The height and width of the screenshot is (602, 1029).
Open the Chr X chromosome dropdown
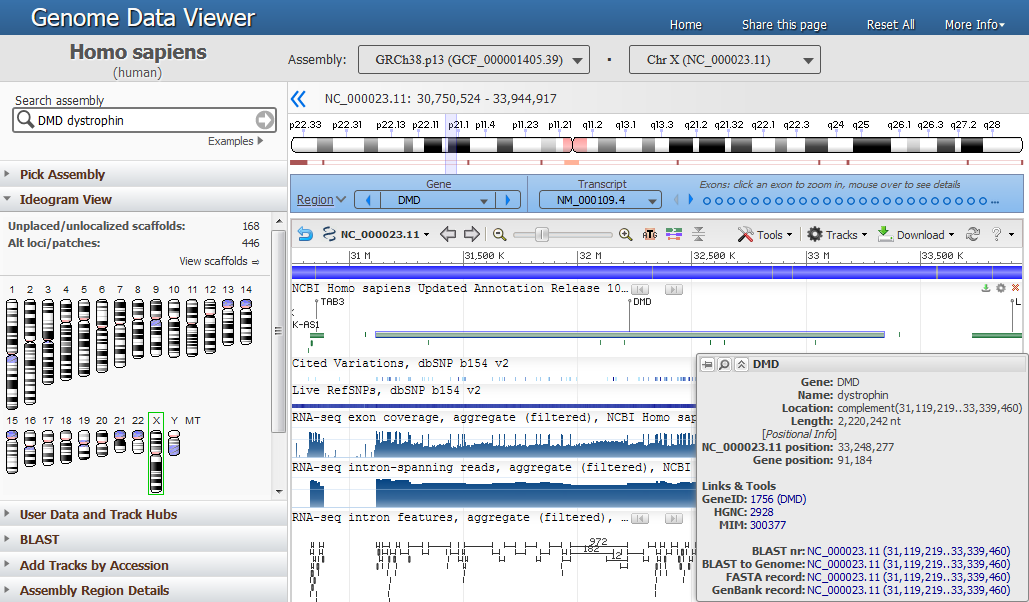724,60
